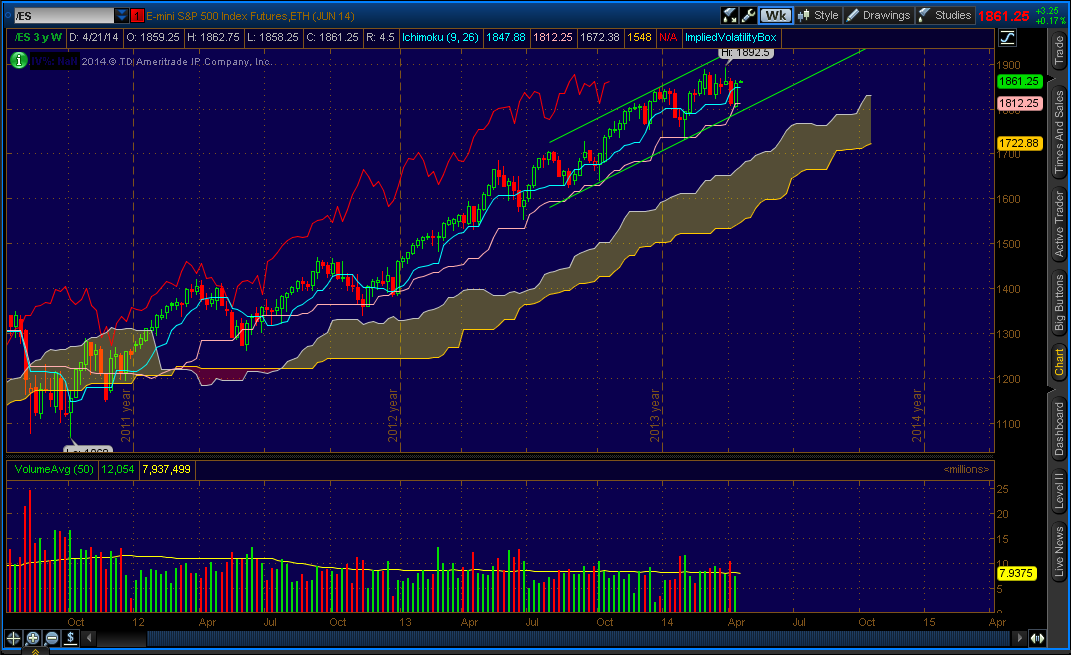Click the yellow 7.9375 volume bubble
Viewport: 1071px width, 655px height.
point(1016,573)
